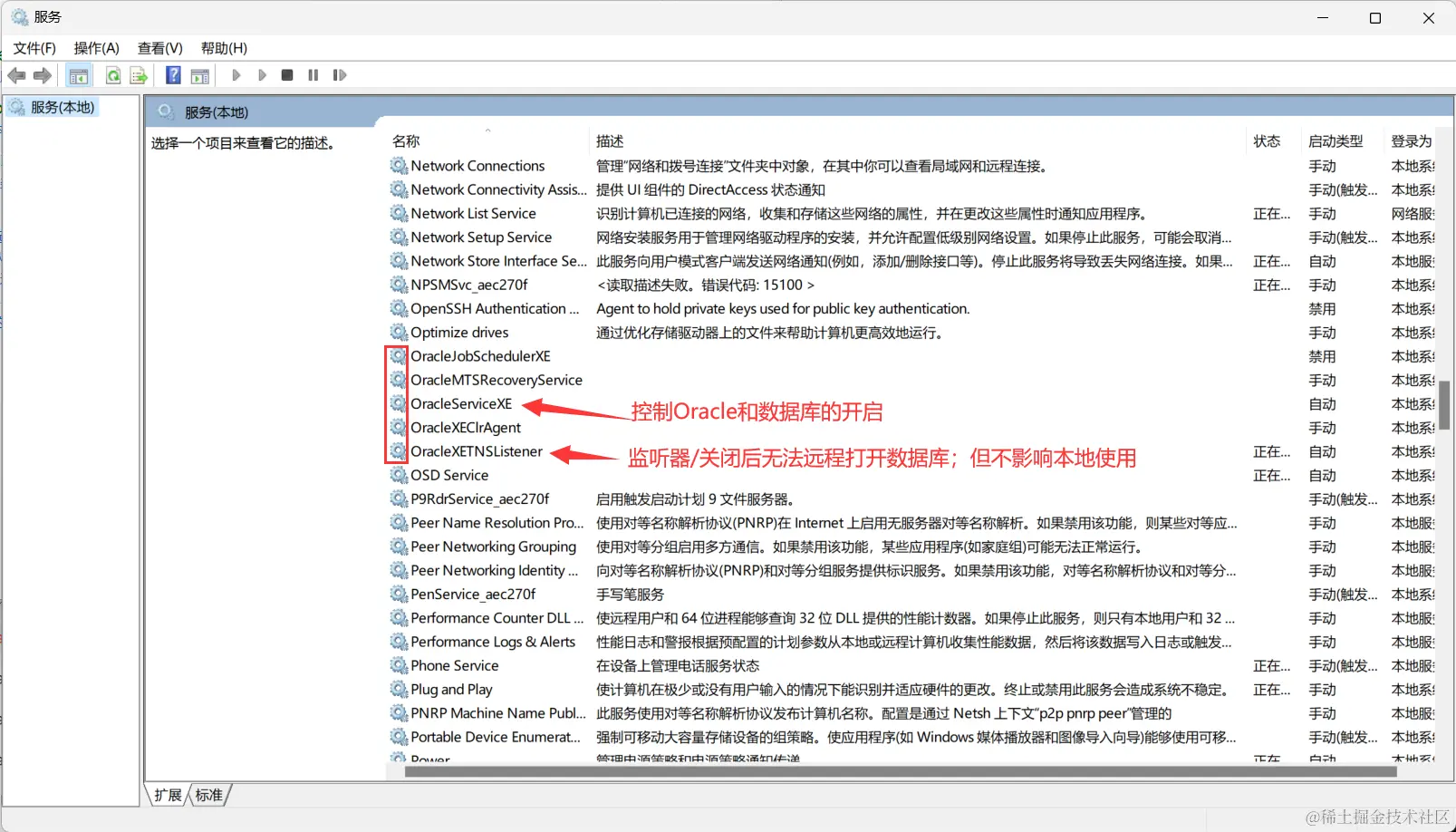Click the gear icon beside Optimize drives
Image resolution: width=1456 pixels, height=832 pixels.
(x=399, y=332)
